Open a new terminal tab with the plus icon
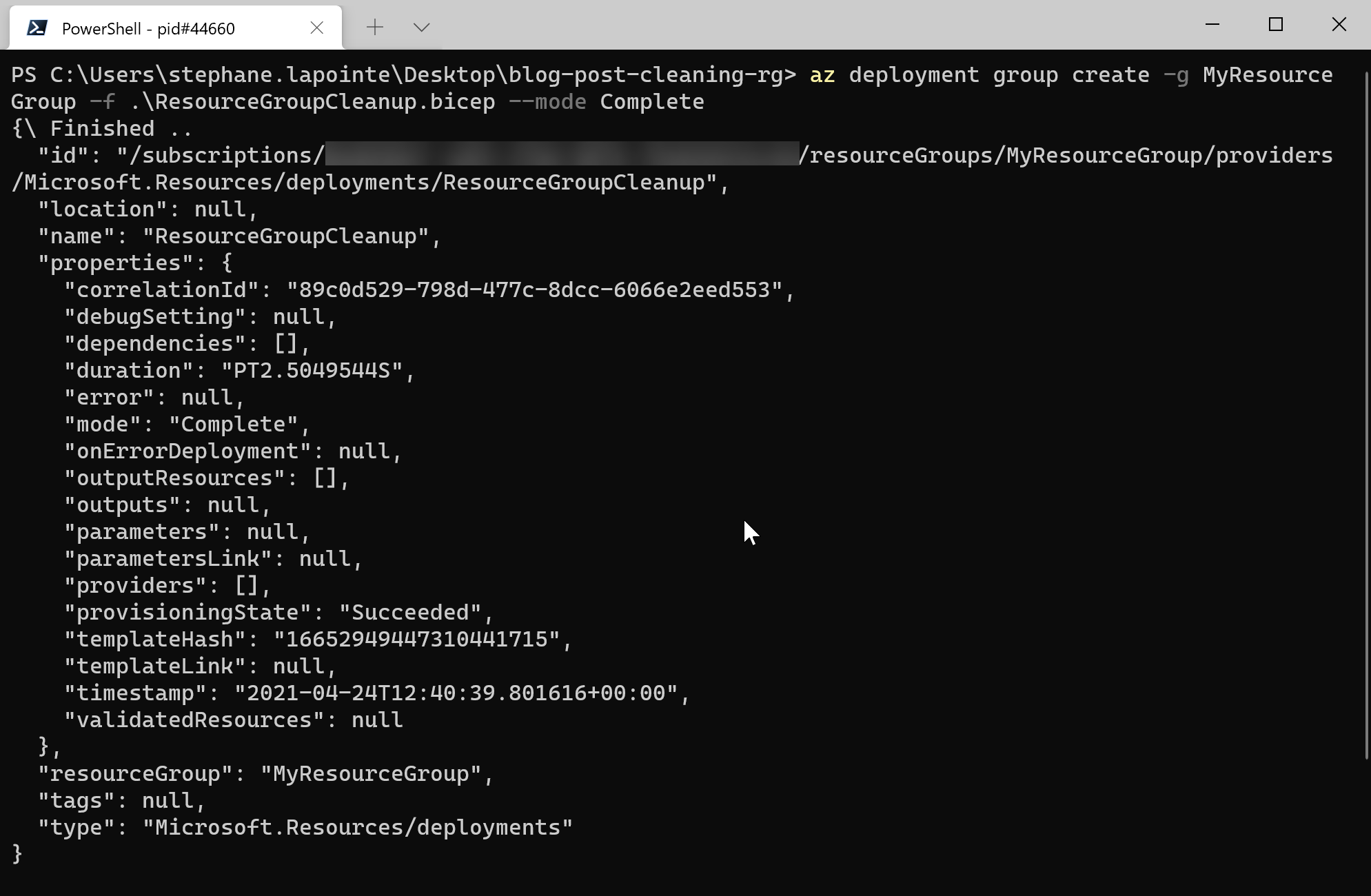 (x=375, y=28)
